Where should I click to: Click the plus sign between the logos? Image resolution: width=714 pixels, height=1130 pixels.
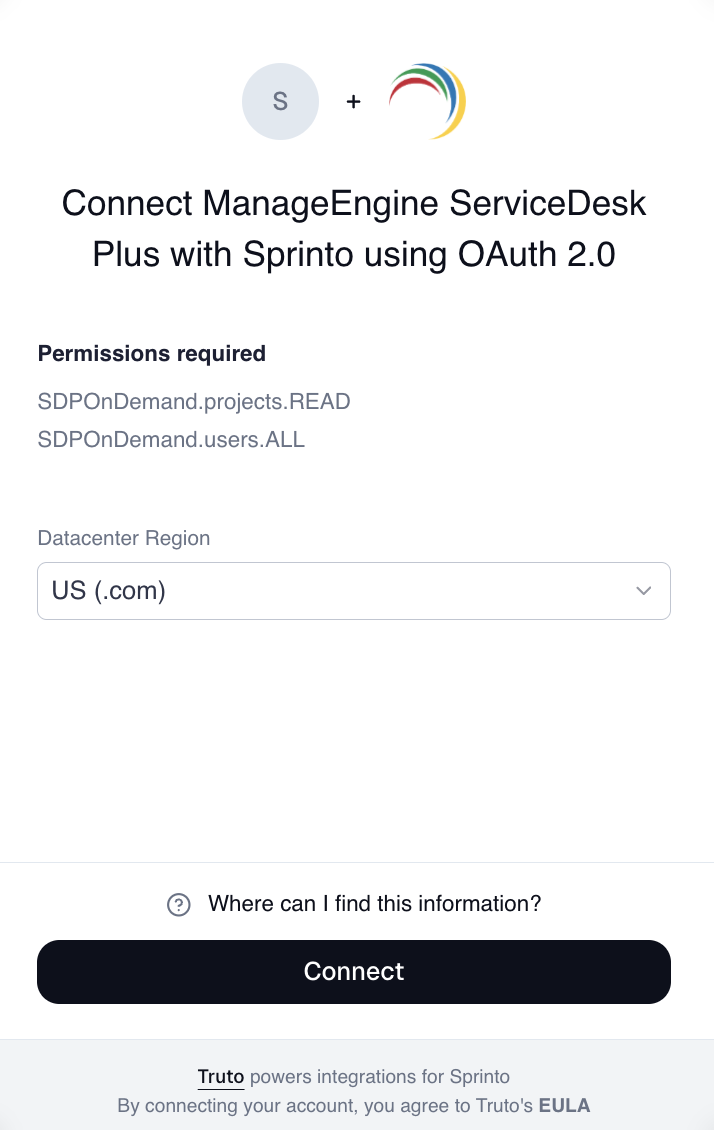(x=353, y=102)
